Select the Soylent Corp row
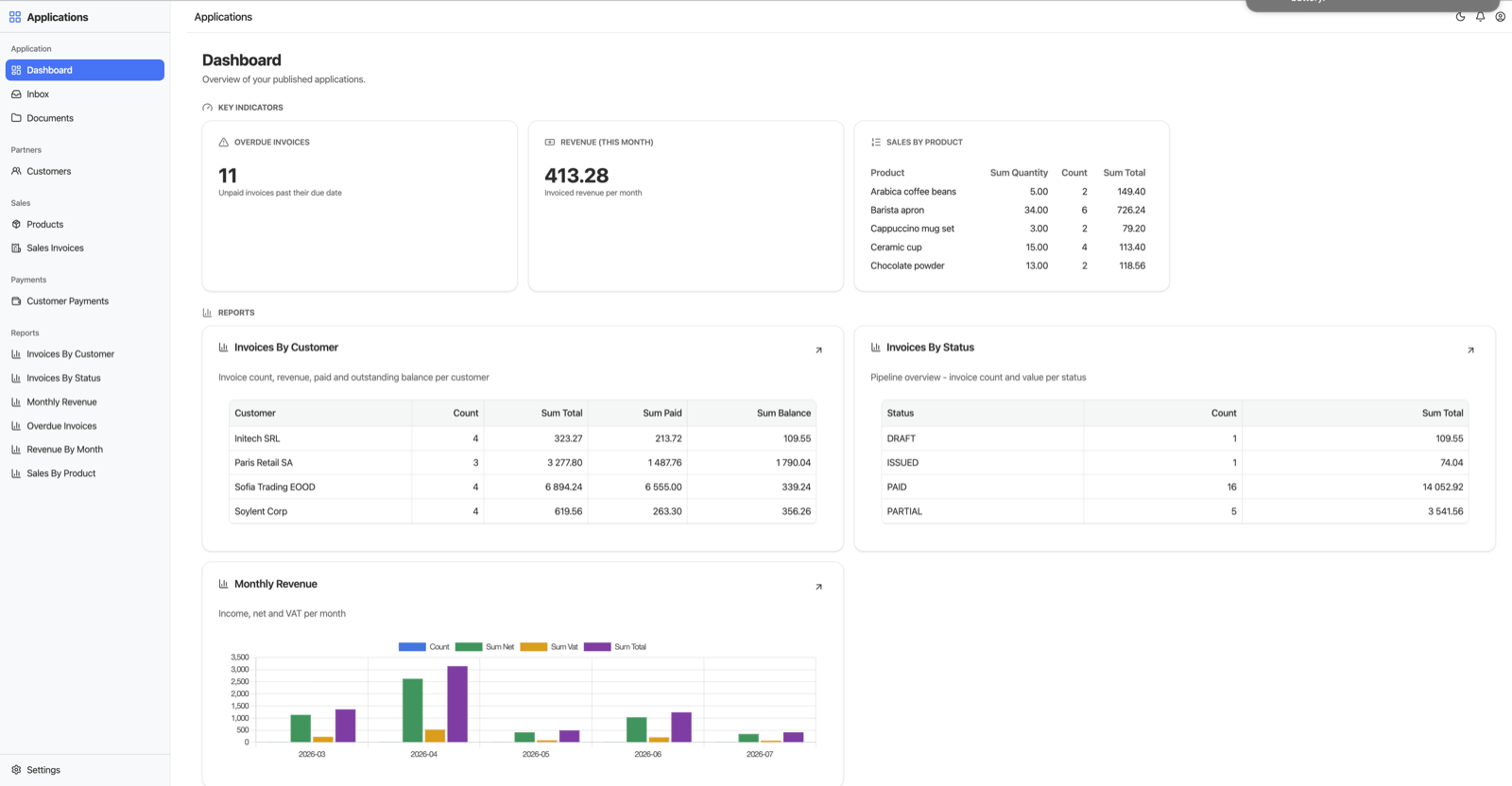1512x786 pixels. pos(523,511)
